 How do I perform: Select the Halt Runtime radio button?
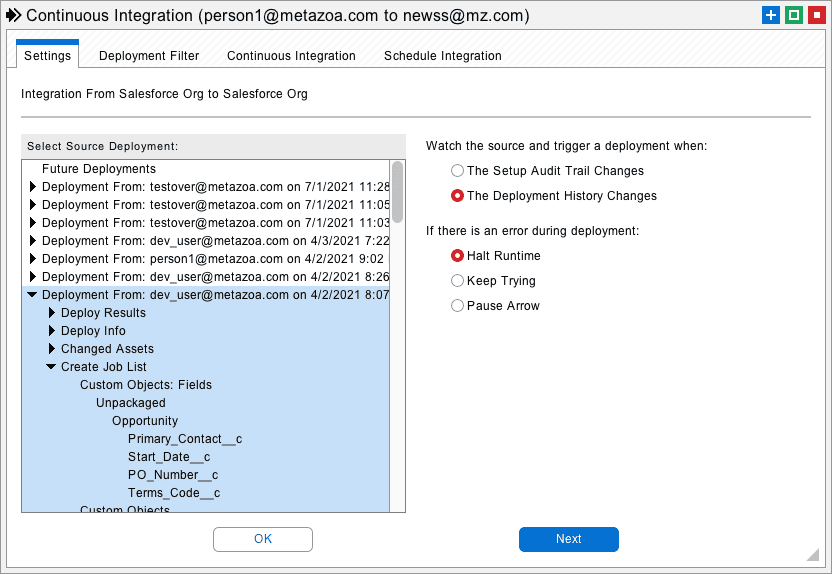tap(457, 256)
